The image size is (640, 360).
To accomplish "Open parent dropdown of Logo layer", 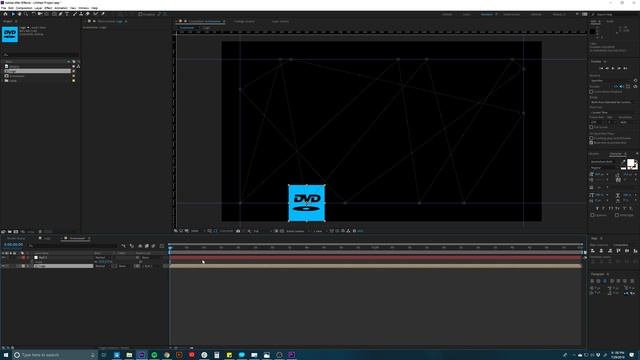I will [x=152, y=266].
